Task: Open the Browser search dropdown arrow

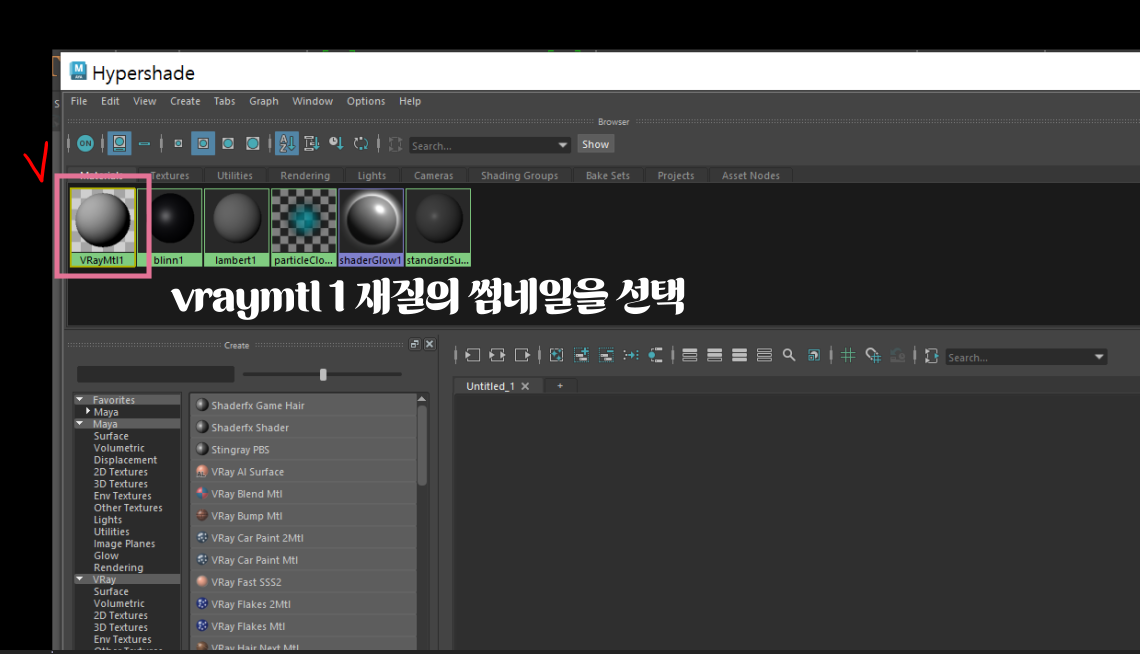Action: [x=563, y=145]
